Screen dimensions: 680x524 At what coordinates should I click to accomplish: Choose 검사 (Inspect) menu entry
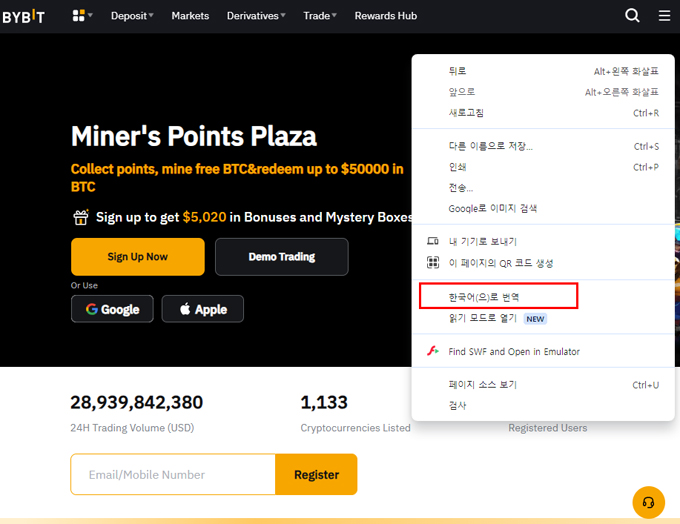click(x=543, y=406)
